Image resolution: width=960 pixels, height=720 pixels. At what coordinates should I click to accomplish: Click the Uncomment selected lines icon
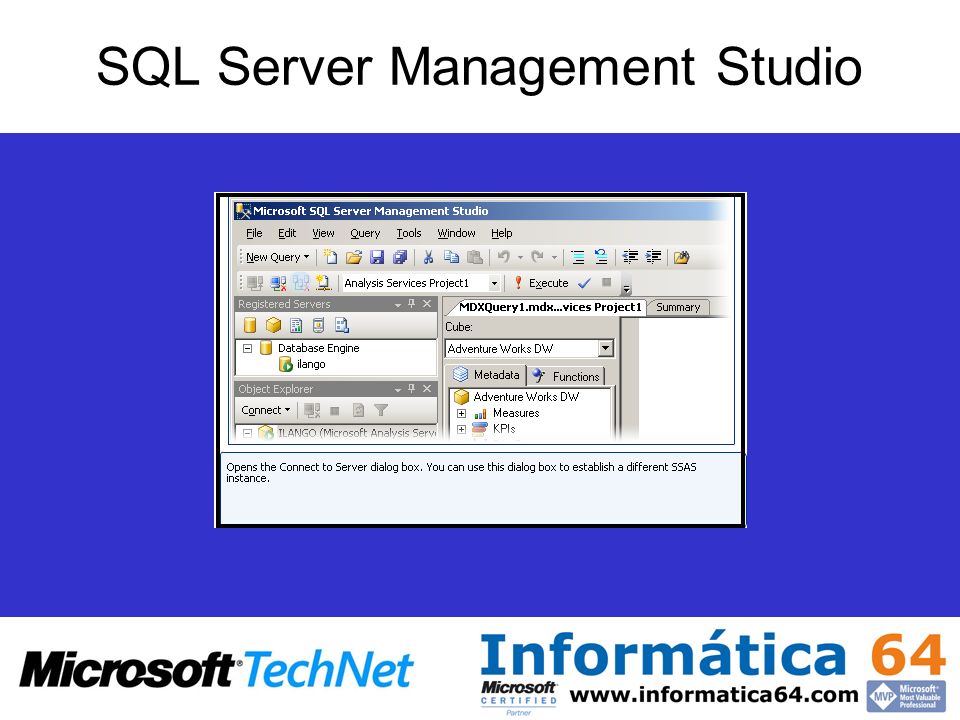[601, 257]
